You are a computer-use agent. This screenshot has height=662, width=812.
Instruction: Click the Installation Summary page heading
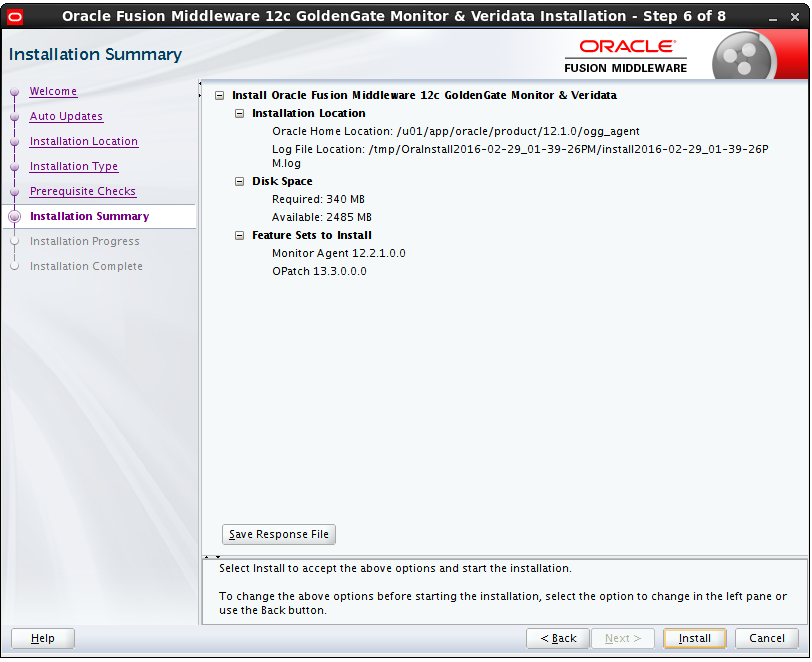point(95,54)
